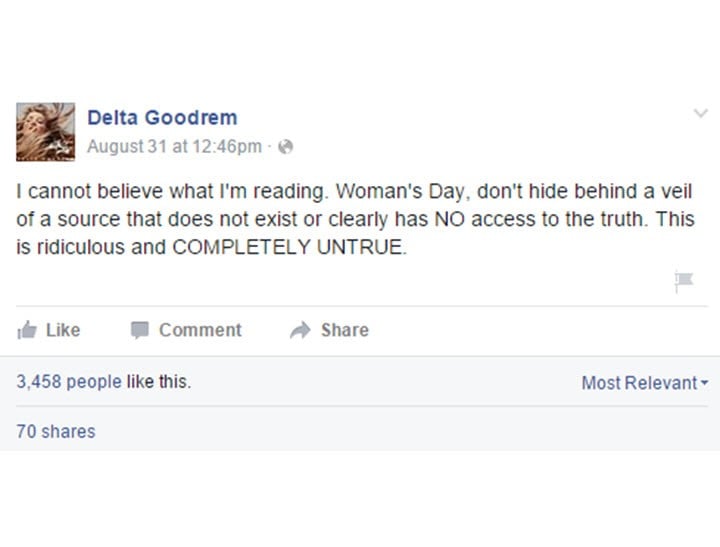
Task: Click the thumbs-up Like icon
Action: pos(27,330)
